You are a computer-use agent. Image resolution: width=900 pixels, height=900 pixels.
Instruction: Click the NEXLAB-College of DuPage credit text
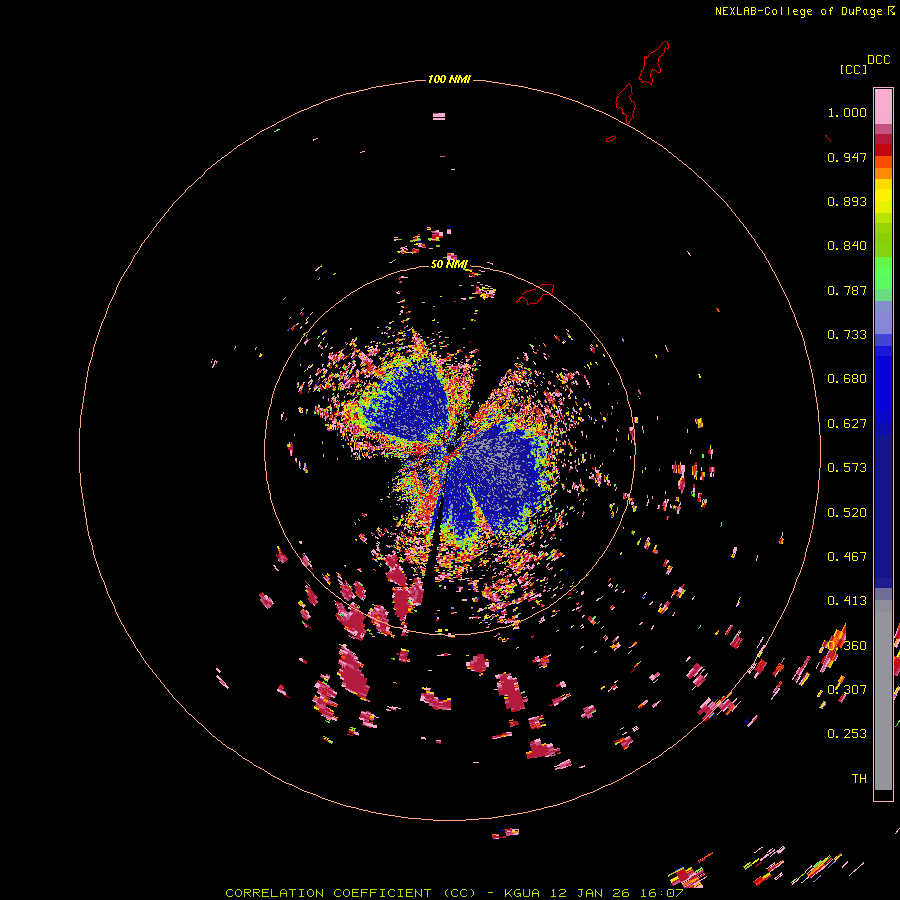tap(805, 11)
